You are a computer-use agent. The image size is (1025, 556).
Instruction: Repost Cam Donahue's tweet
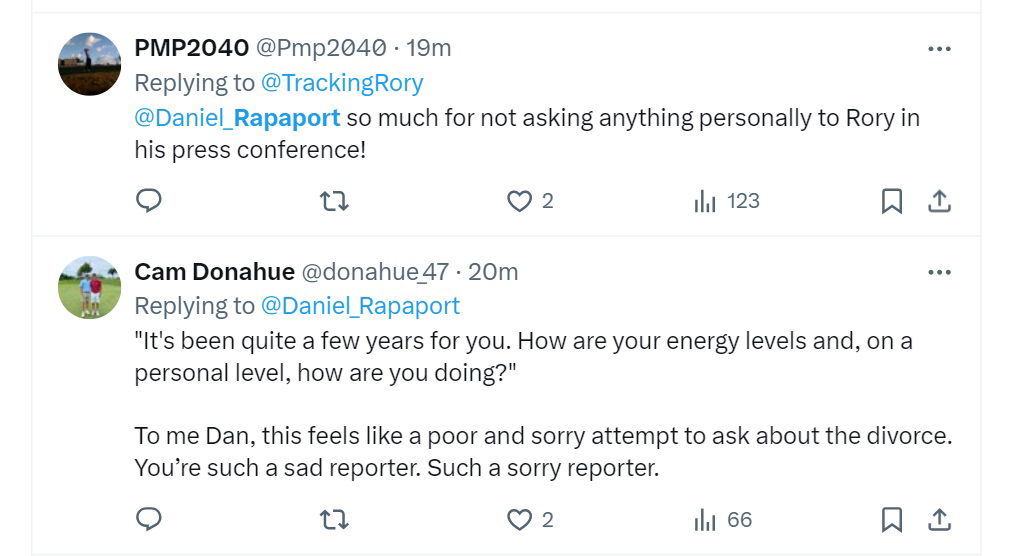pyautogui.click(x=334, y=520)
